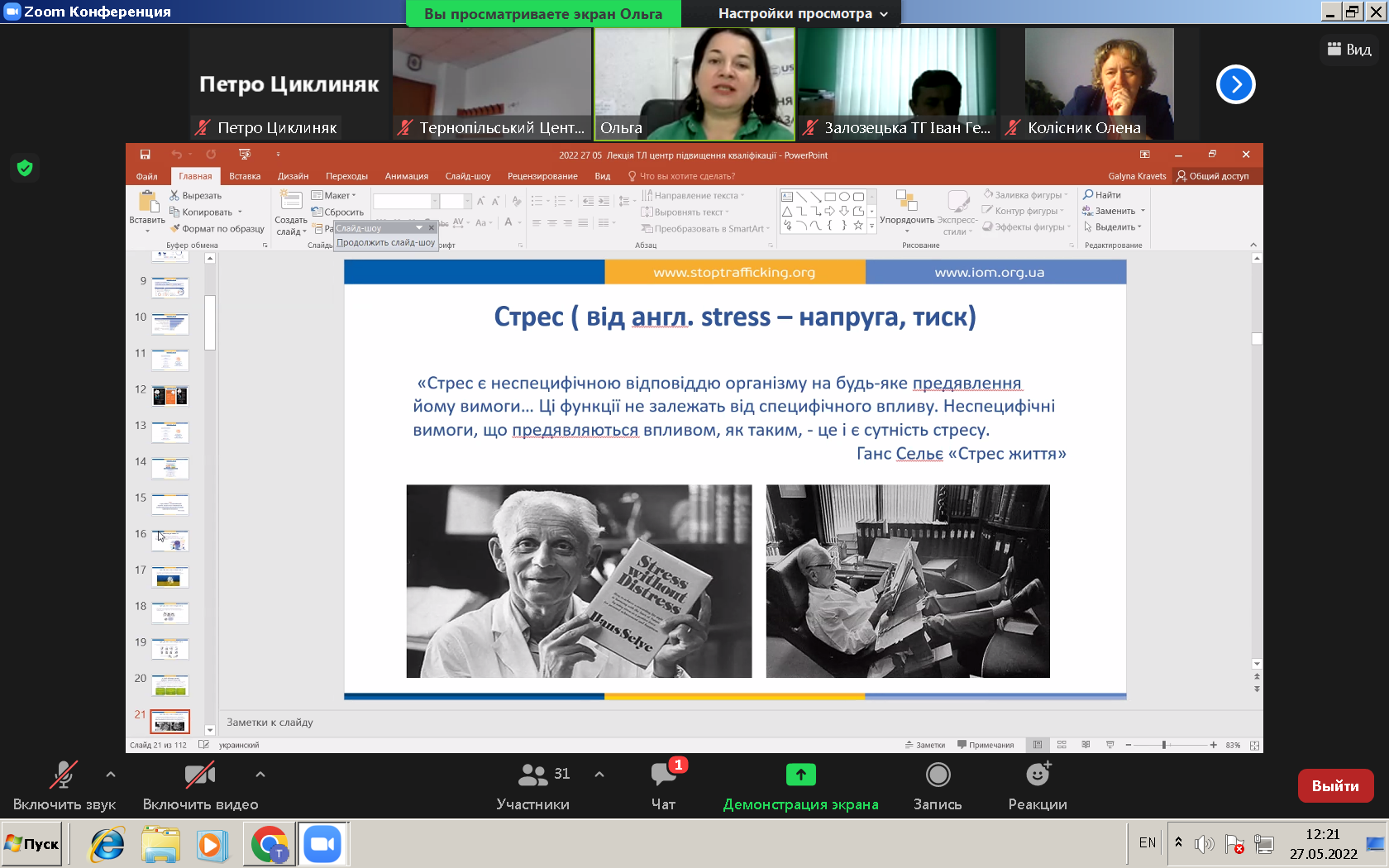
Task: Toggle Заметки in PowerPoint status bar
Action: point(925,745)
